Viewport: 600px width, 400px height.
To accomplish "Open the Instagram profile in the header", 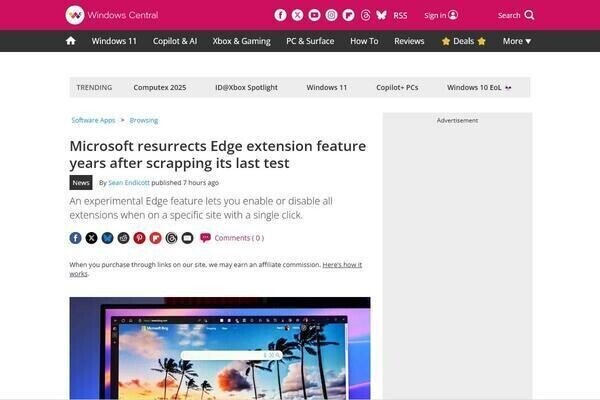I will pyautogui.click(x=331, y=15).
